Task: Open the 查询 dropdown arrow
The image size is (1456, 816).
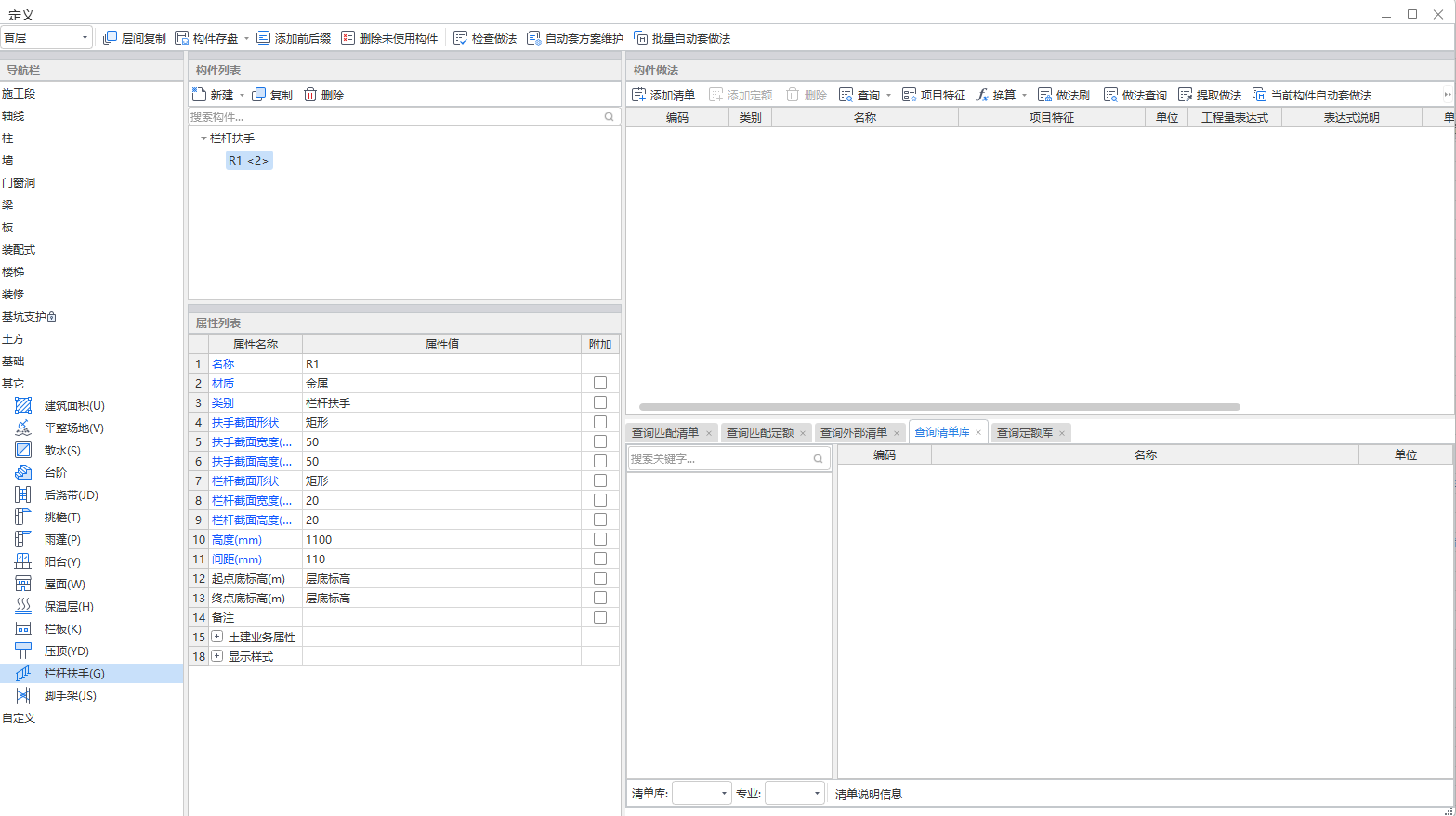Action: point(888,96)
